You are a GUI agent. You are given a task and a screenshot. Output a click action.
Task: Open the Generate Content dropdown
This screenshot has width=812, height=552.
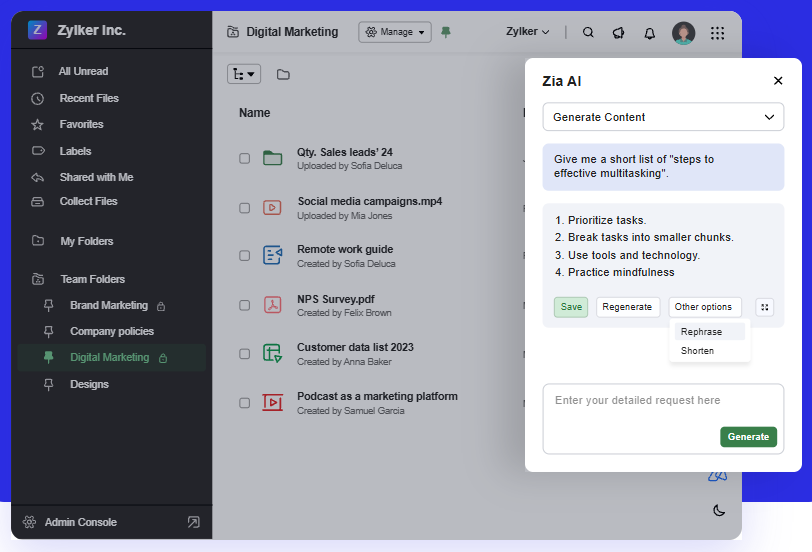(x=662, y=117)
